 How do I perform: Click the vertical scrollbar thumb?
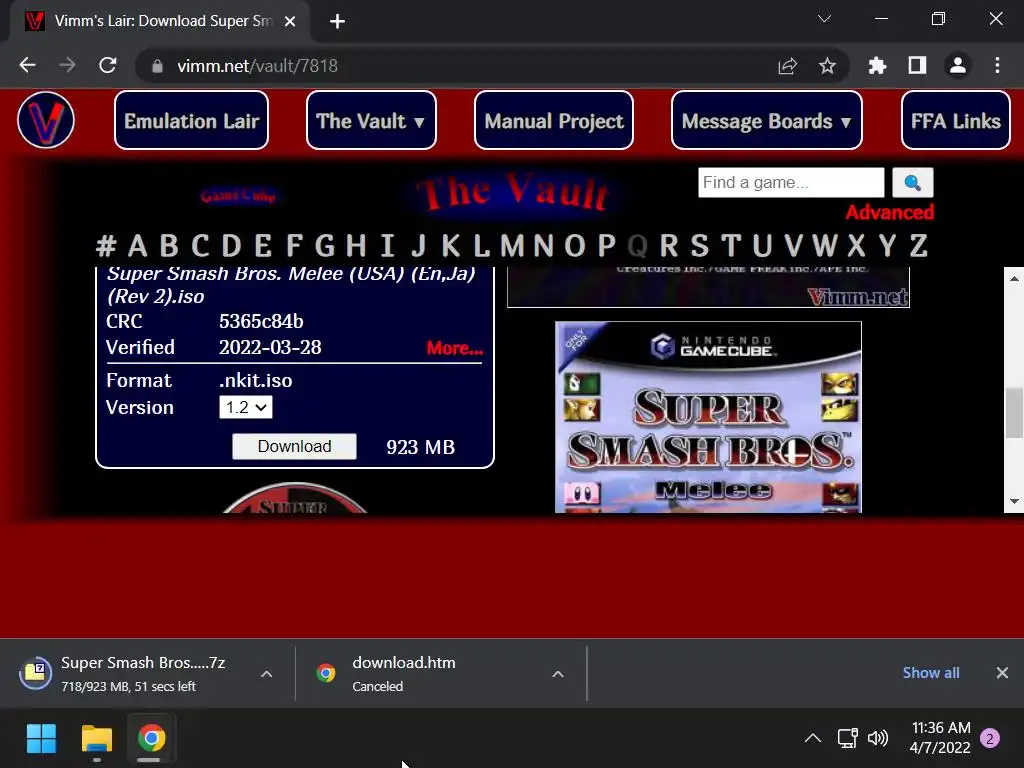point(1014,413)
